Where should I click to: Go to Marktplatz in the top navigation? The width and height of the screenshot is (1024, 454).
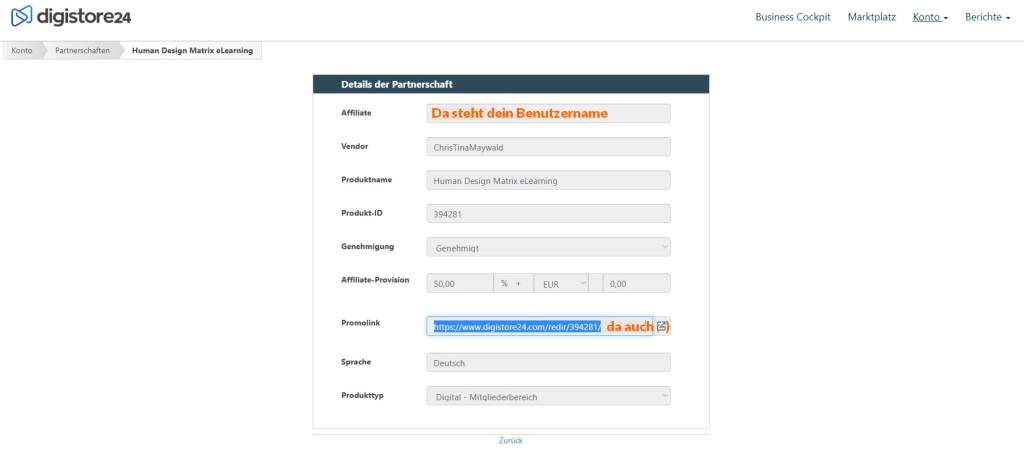[x=871, y=17]
